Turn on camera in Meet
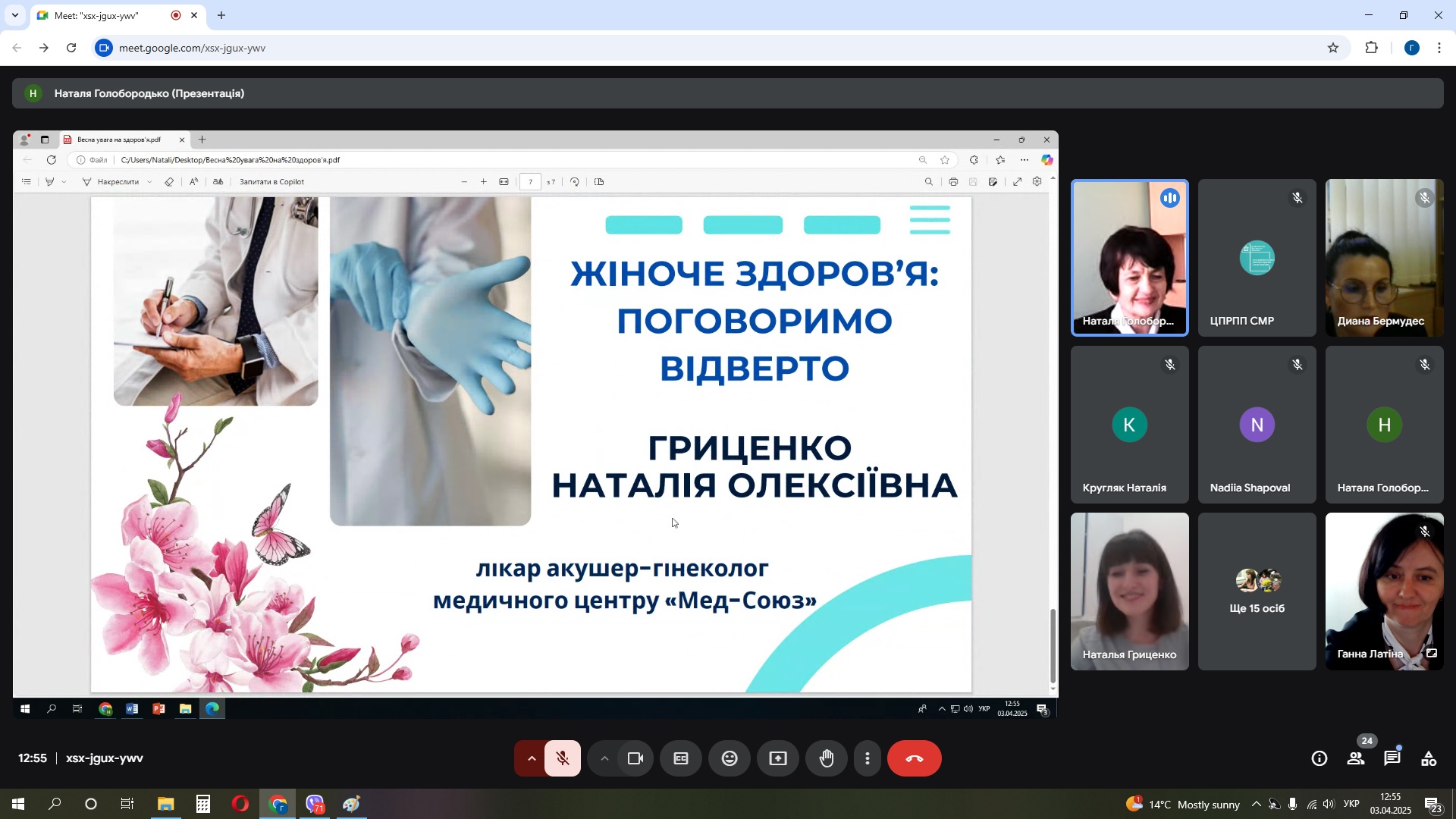Viewport: 1456px width, 819px height. click(635, 759)
